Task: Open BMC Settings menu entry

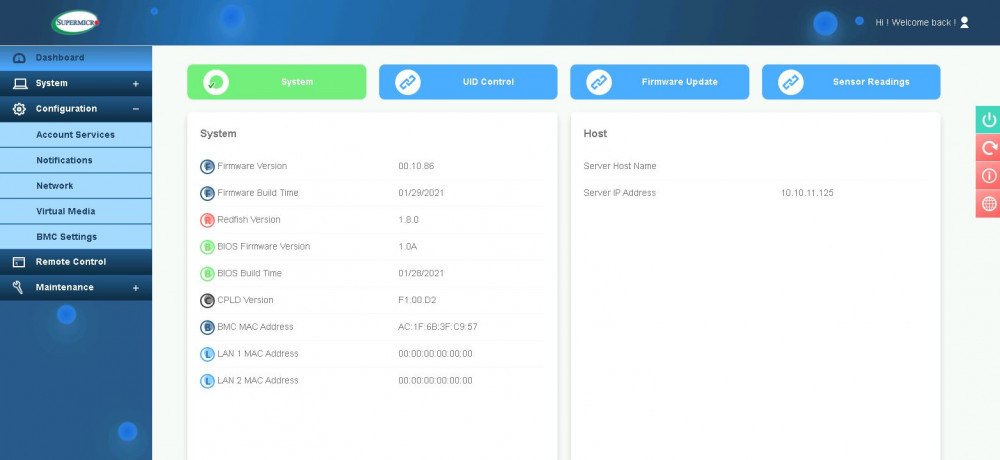Action: point(76,237)
